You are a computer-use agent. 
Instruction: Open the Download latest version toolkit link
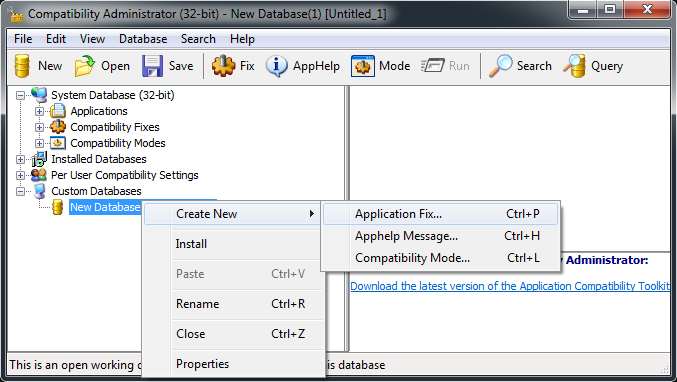[x=510, y=286]
